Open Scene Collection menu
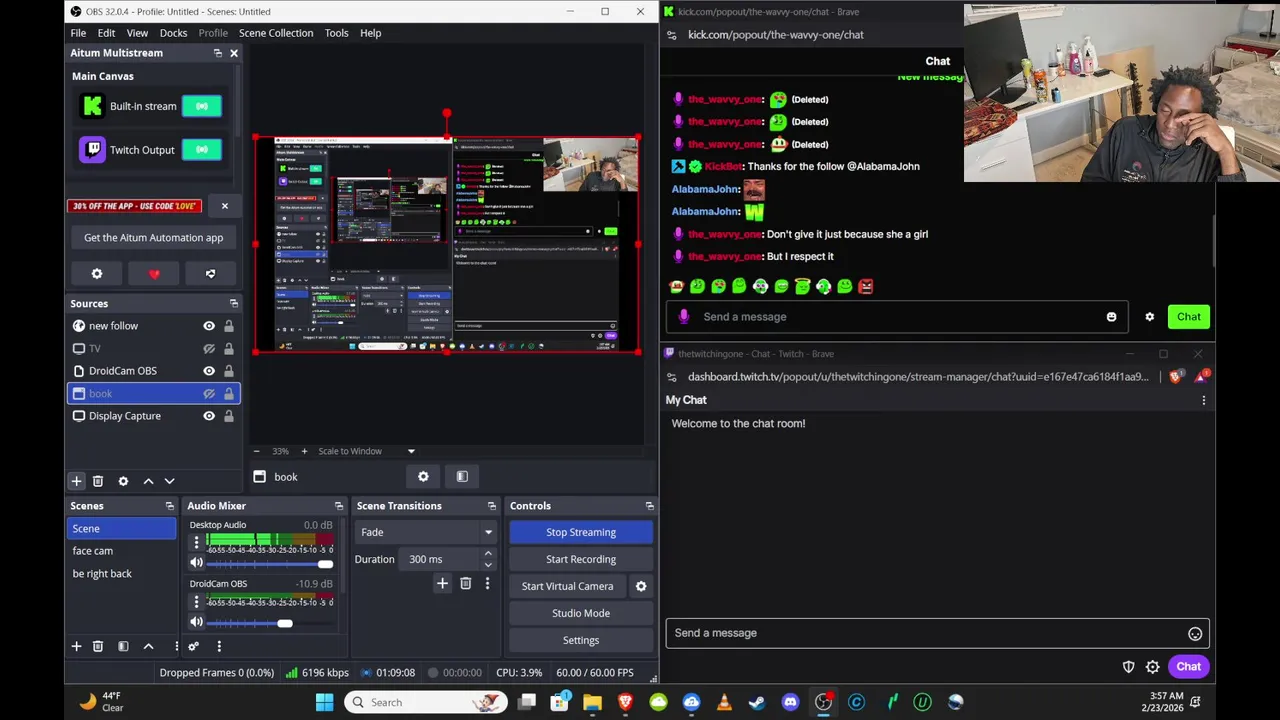This screenshot has height=720, width=1280. pos(276,33)
